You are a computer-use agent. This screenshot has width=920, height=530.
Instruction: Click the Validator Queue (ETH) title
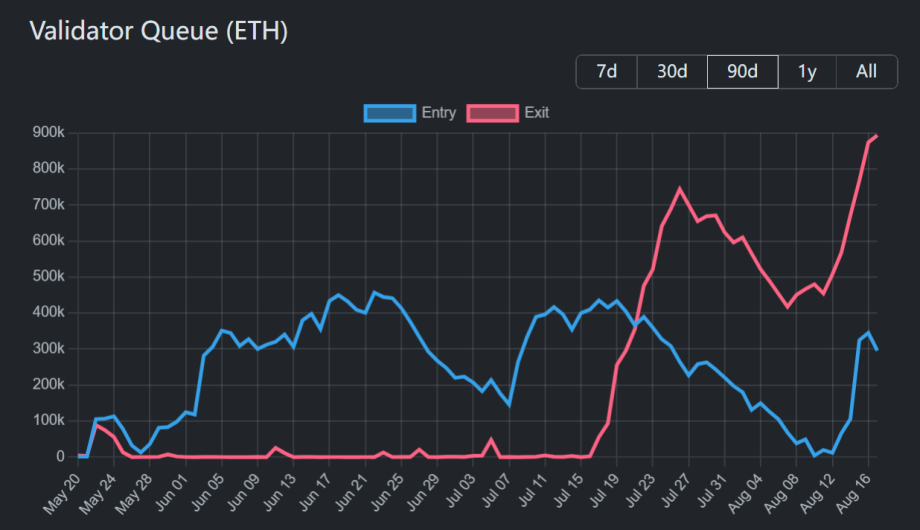pos(159,31)
